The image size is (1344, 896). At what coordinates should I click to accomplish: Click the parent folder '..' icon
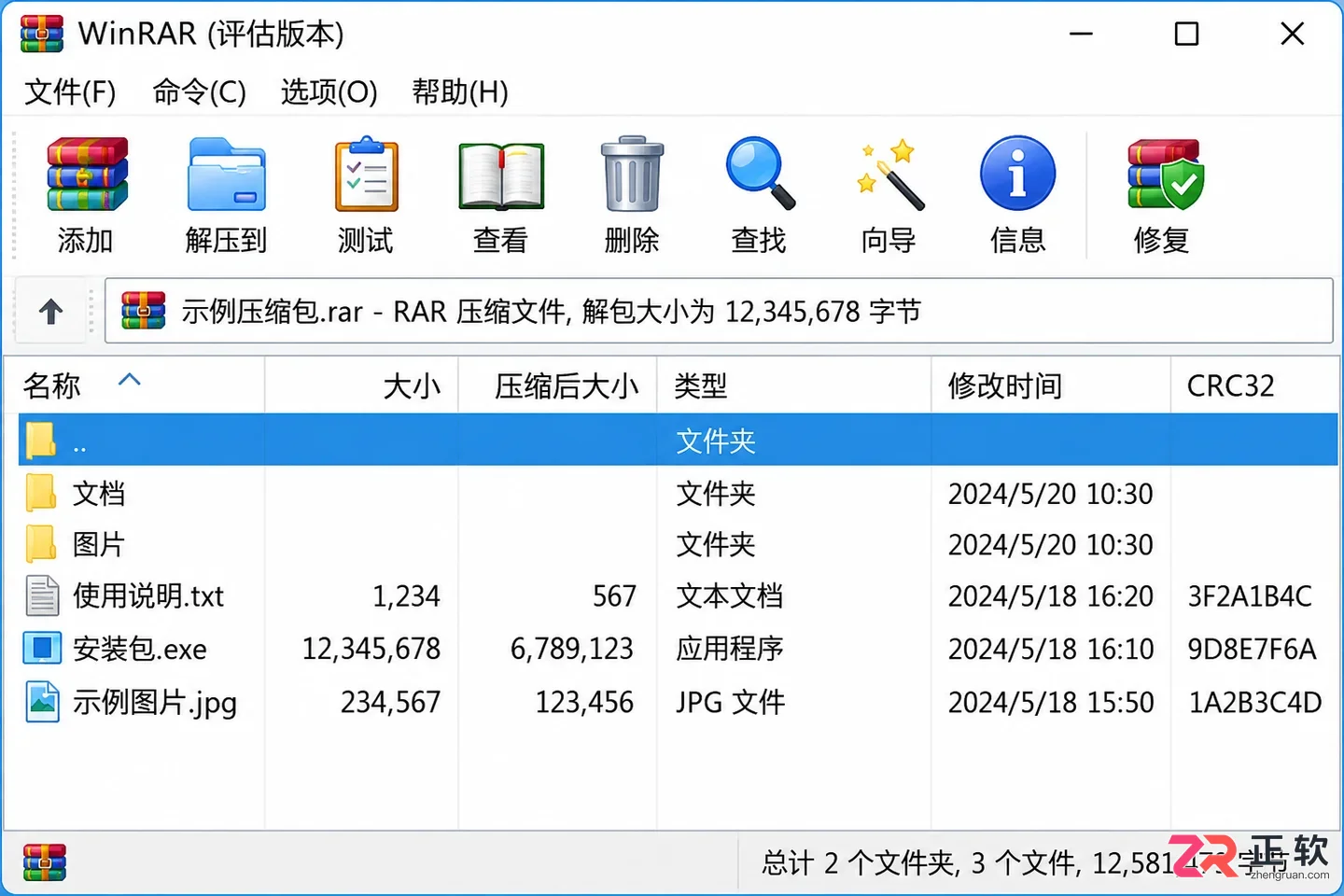click(x=41, y=440)
